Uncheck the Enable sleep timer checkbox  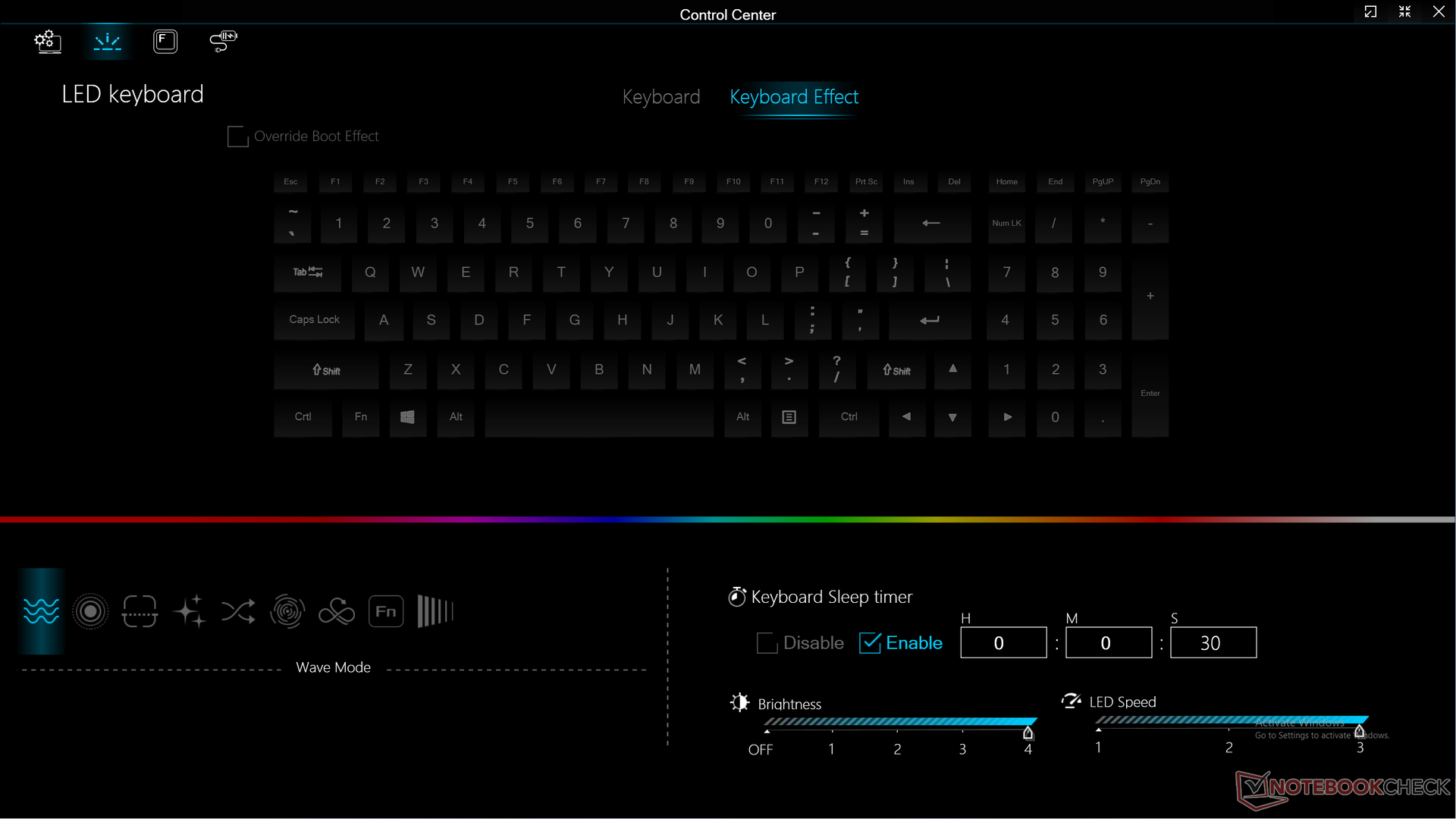870,643
